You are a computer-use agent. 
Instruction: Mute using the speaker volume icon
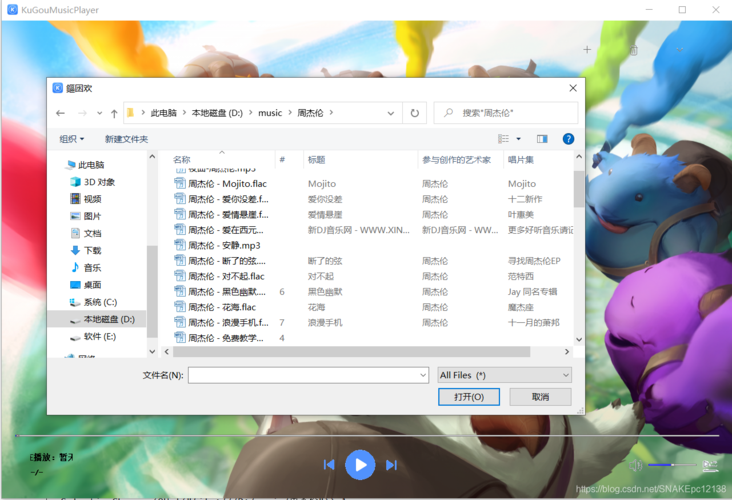635,465
